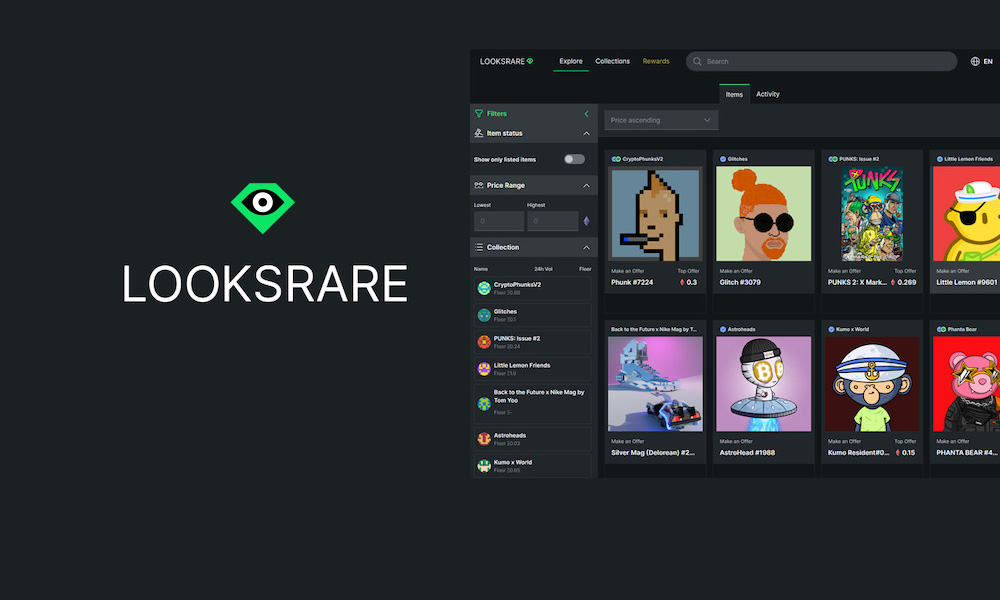
Task: Click the Kumo x World collection avatar
Action: pos(484,465)
